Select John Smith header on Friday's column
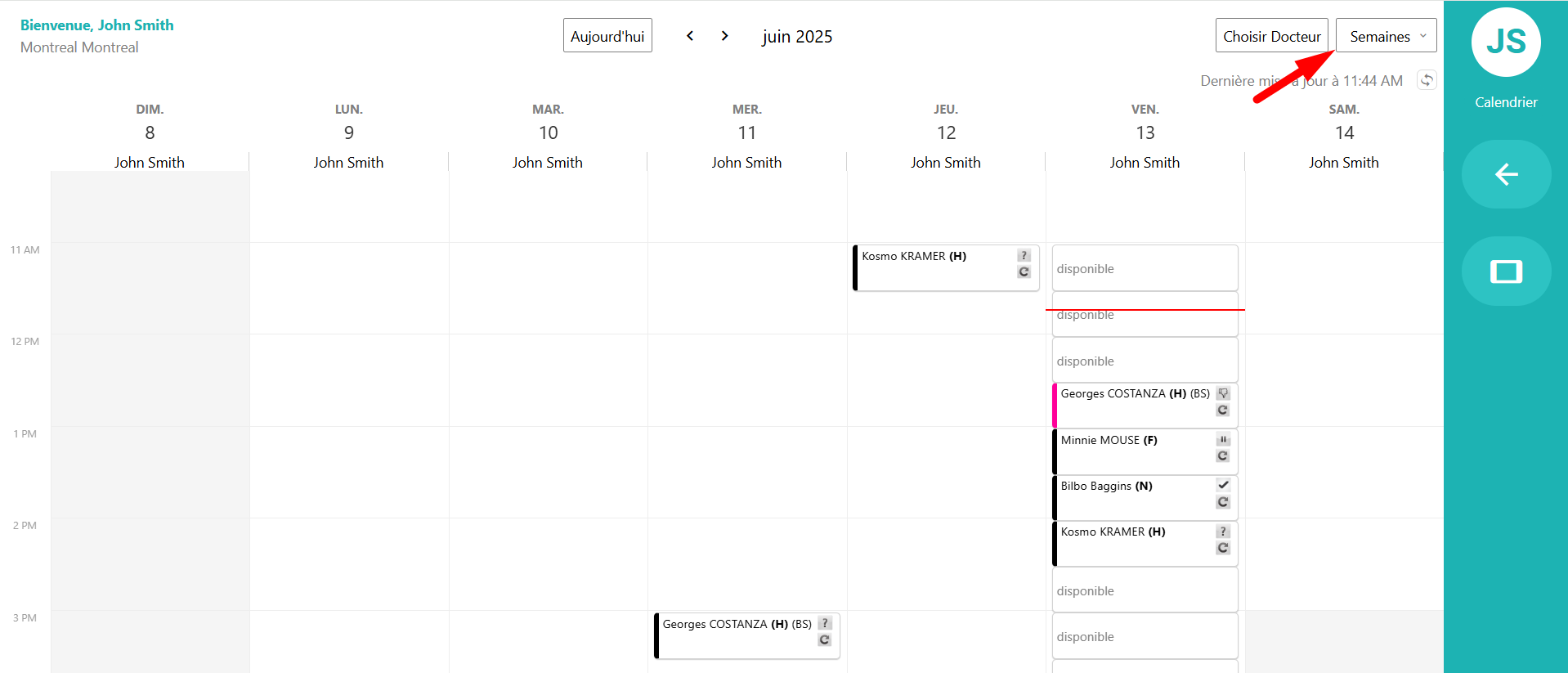 point(1145,162)
